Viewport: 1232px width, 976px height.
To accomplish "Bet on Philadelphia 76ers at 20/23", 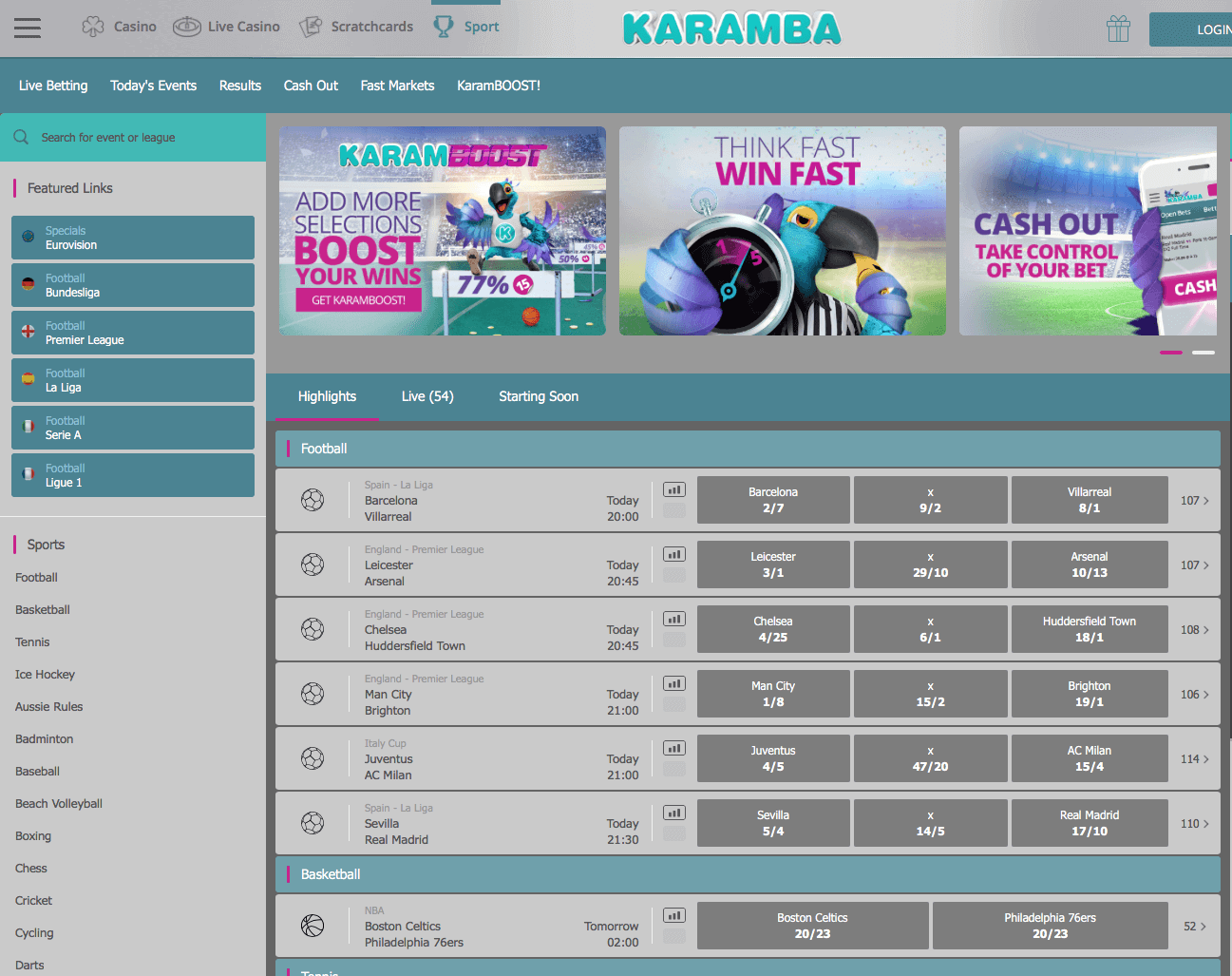I will pyautogui.click(x=1050, y=926).
